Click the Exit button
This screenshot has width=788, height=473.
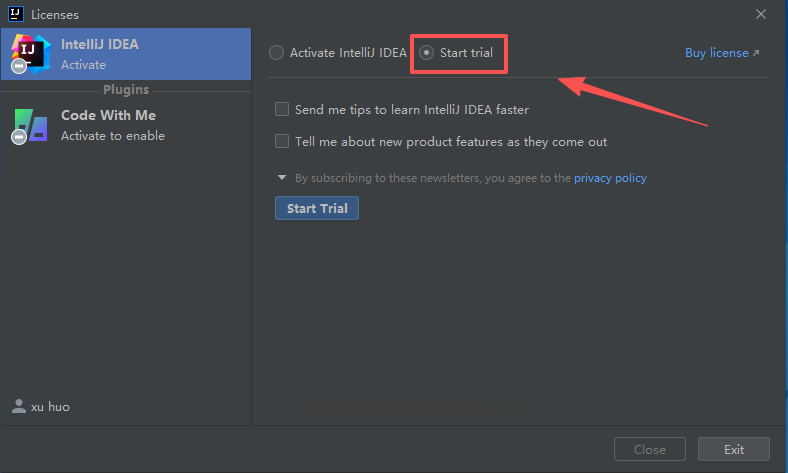click(x=734, y=449)
